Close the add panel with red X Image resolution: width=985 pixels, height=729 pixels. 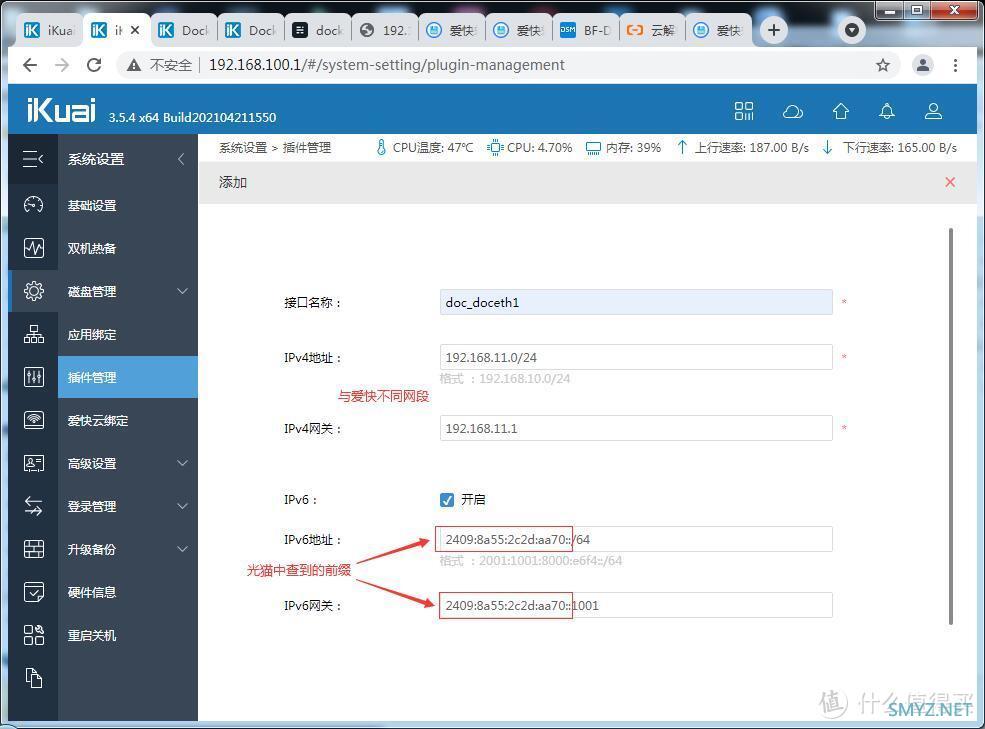[x=950, y=182]
